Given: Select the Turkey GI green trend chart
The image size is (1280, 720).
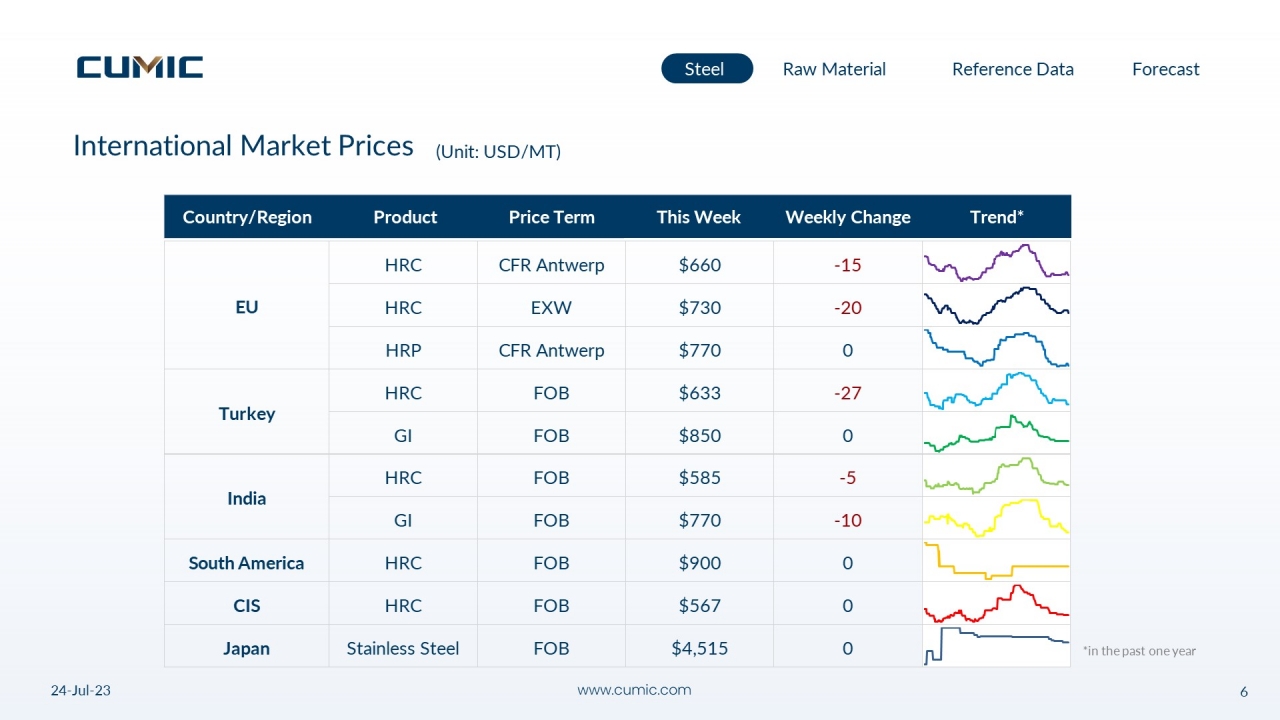Looking at the screenshot, I should [997, 434].
